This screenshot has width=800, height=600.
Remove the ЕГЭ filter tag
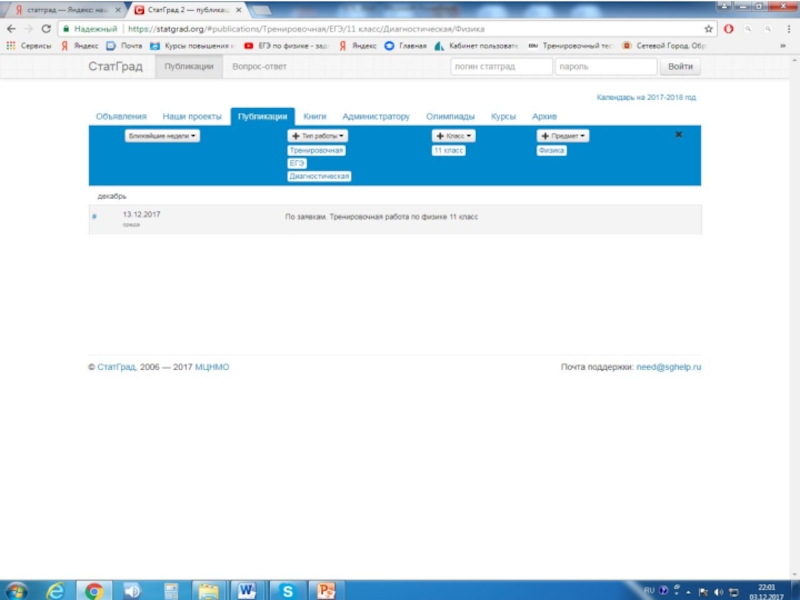(x=297, y=163)
